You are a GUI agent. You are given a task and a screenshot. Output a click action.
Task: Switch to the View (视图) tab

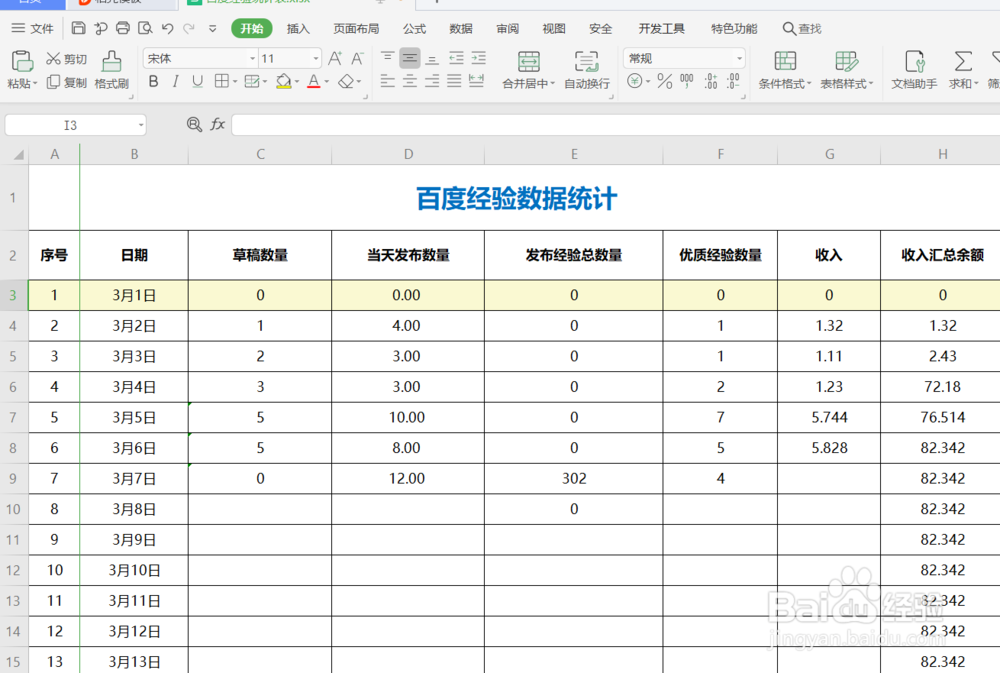tap(554, 29)
